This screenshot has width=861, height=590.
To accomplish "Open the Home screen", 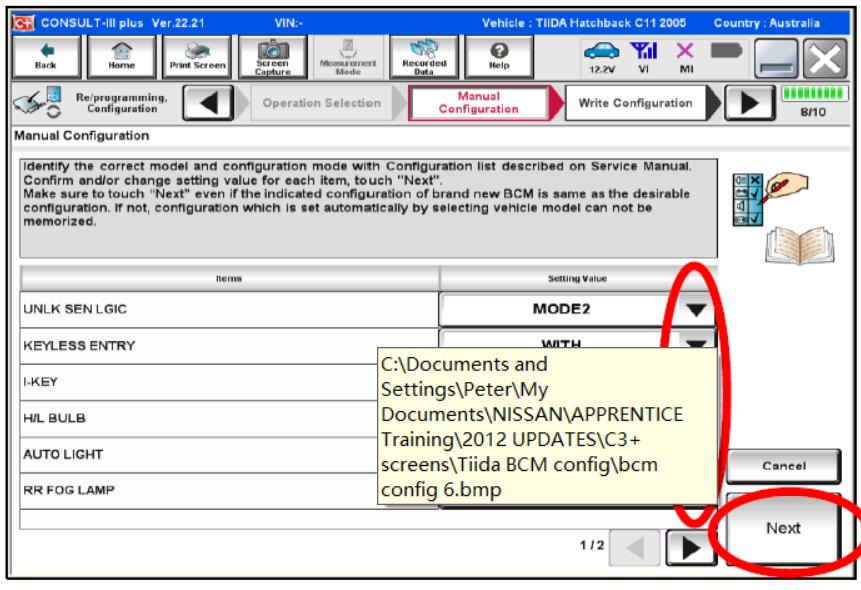I will [x=122, y=57].
